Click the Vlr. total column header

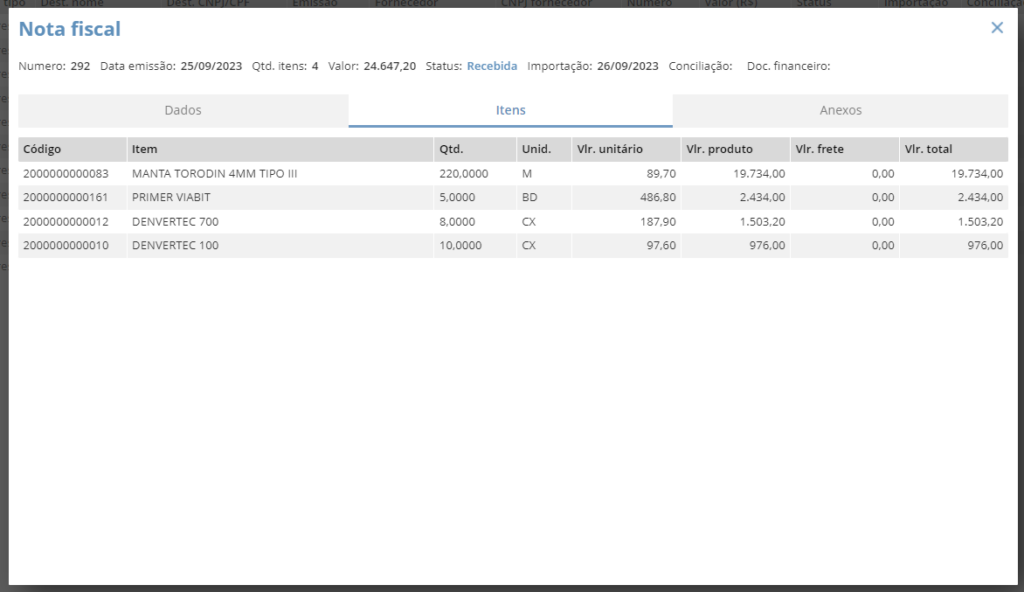click(x=954, y=149)
